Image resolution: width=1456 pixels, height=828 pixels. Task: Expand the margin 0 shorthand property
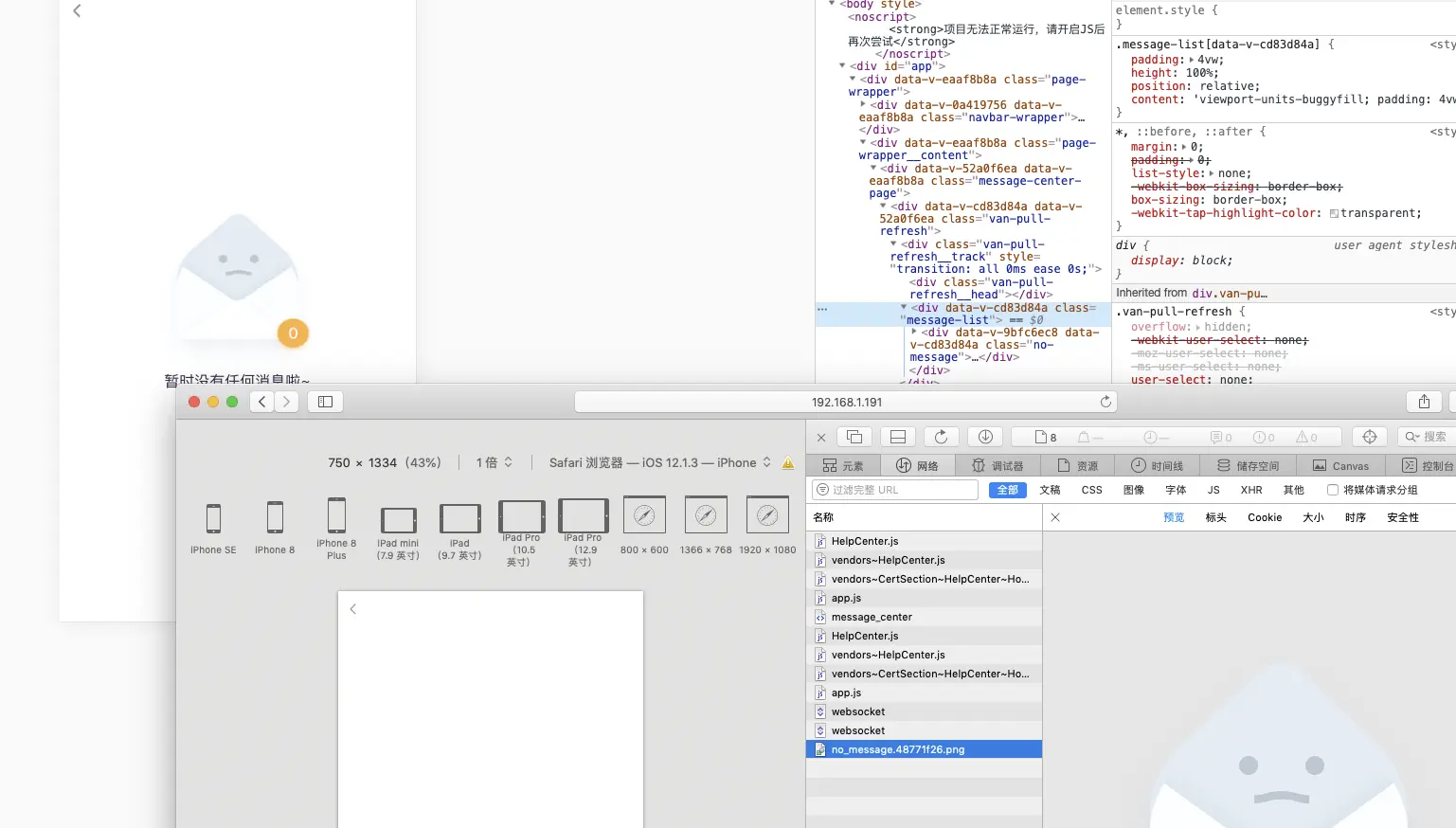[x=1185, y=147]
